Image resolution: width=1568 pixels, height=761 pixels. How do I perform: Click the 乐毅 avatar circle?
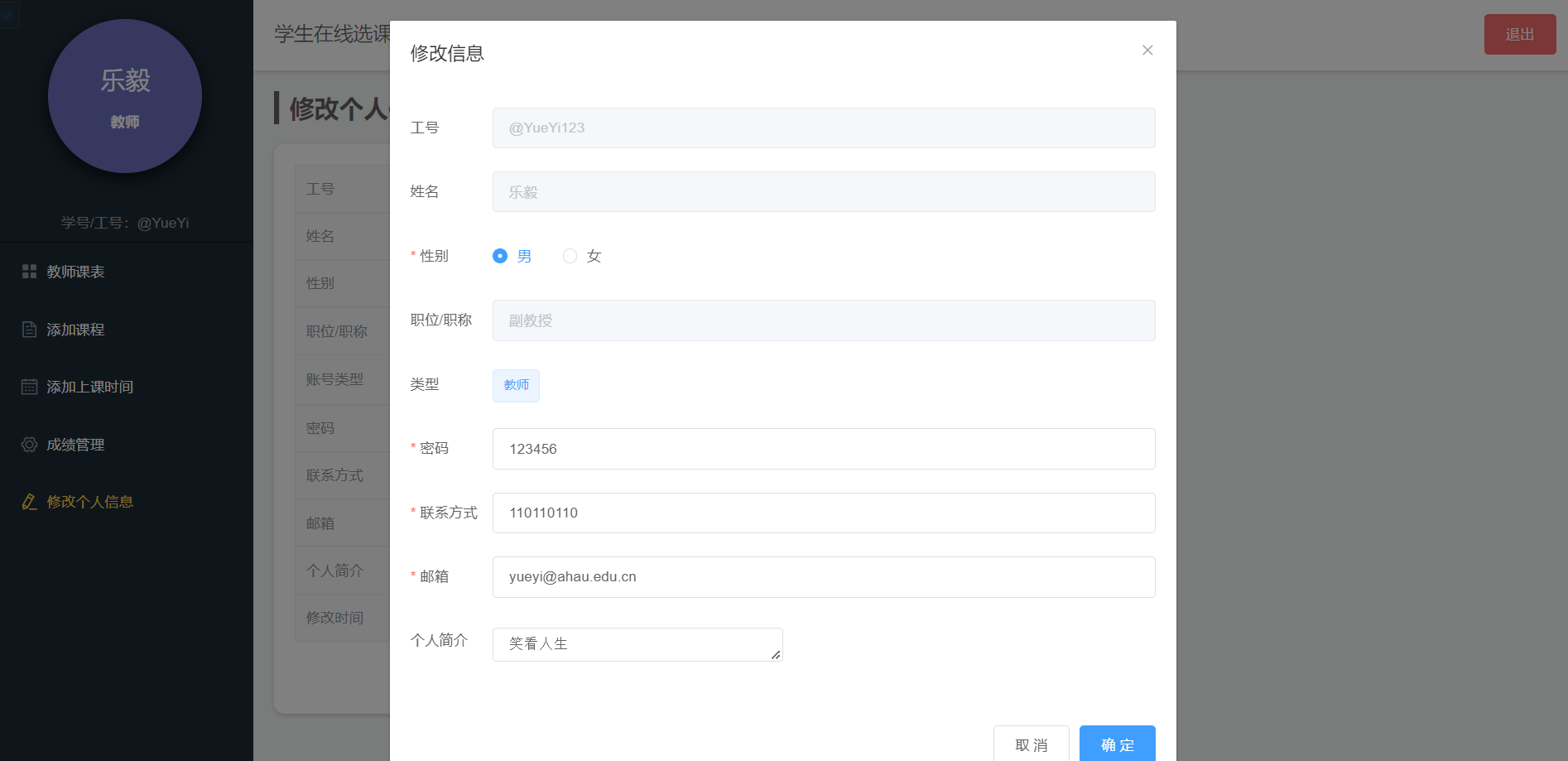[125, 96]
